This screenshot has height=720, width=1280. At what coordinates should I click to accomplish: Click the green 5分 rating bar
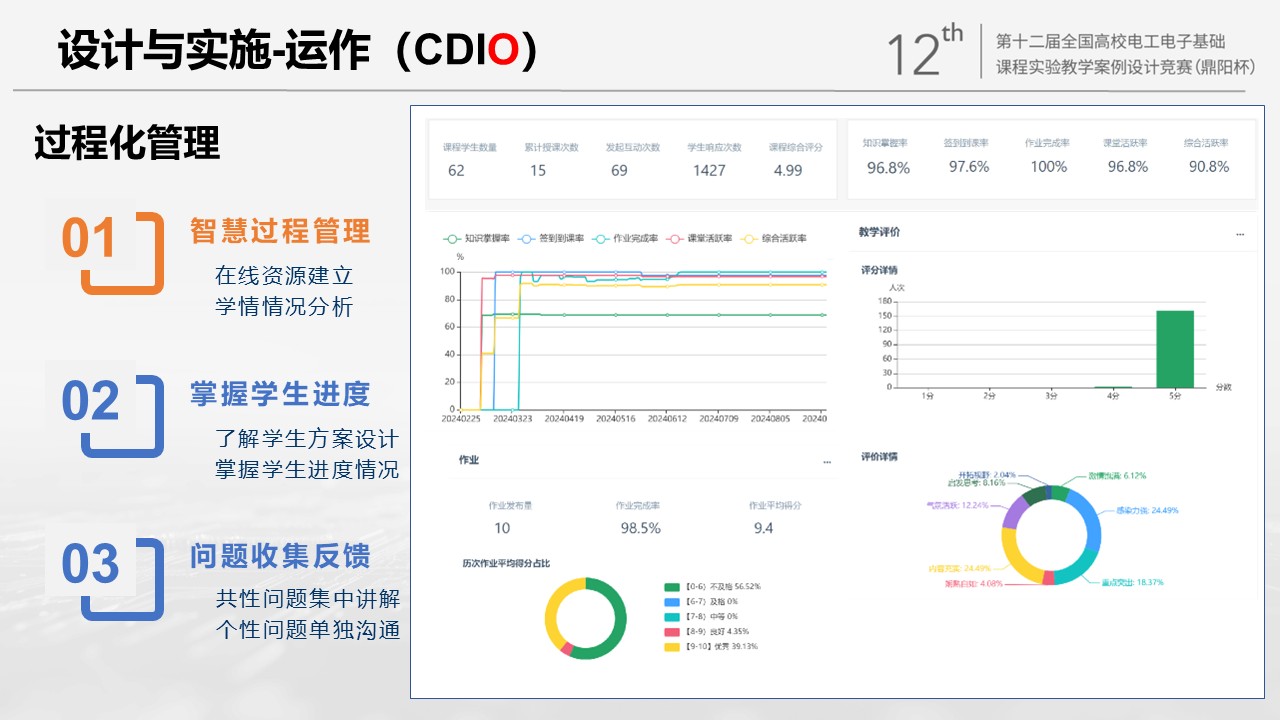pyautogui.click(x=1175, y=348)
